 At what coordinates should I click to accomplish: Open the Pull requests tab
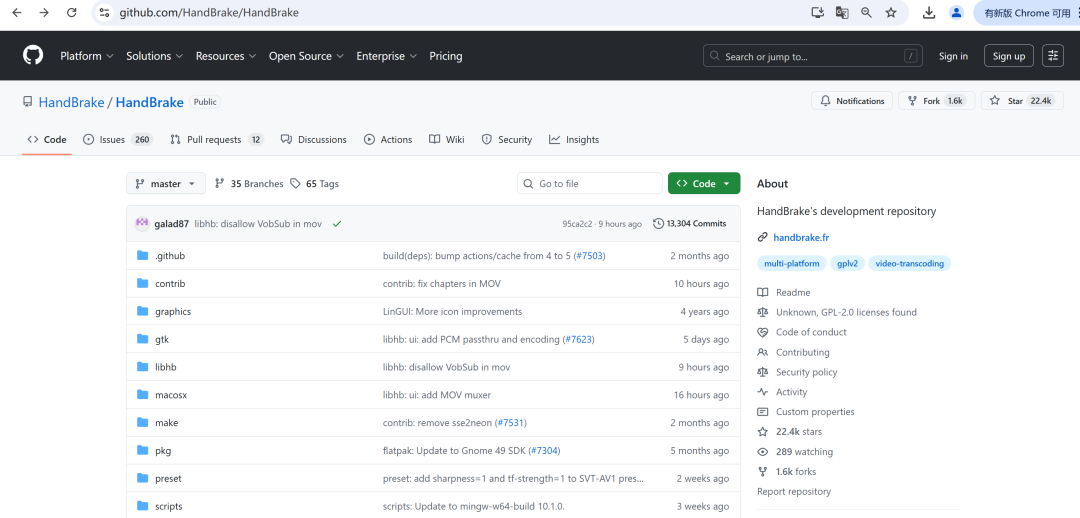coord(216,140)
